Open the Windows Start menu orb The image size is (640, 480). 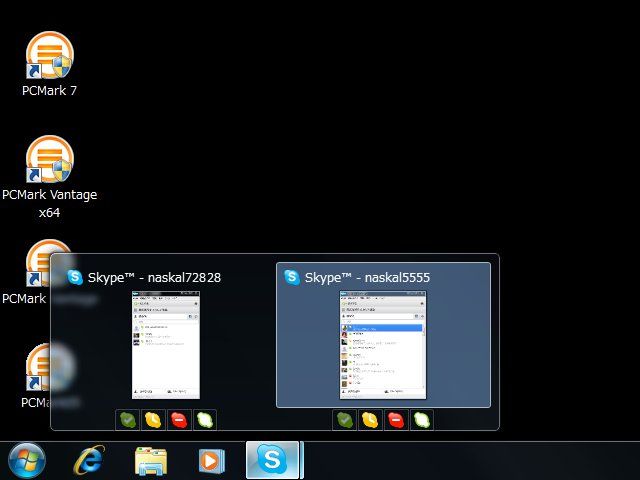(x=27, y=460)
